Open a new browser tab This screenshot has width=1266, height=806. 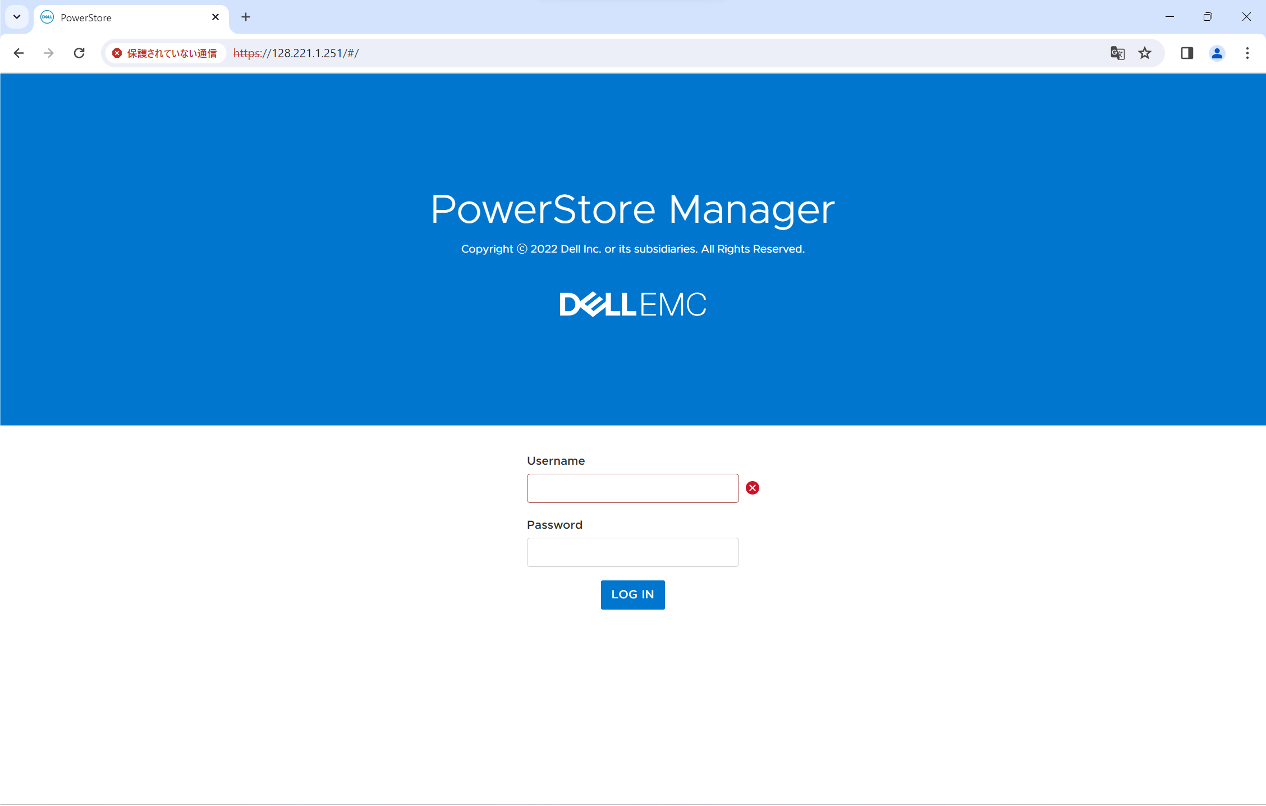point(246,17)
